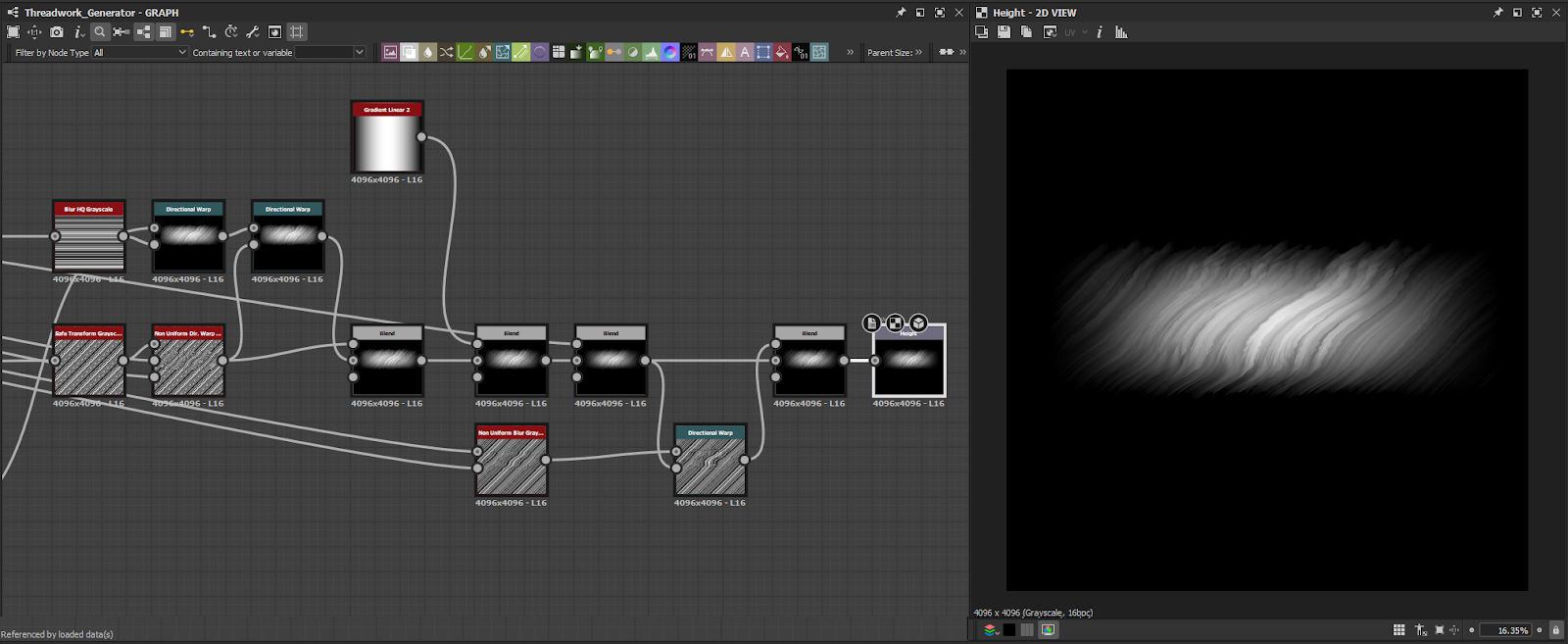This screenshot has height=644, width=1568.
Task: Toggle the grid-frame icon in graph toolbar
Action: tap(297, 32)
